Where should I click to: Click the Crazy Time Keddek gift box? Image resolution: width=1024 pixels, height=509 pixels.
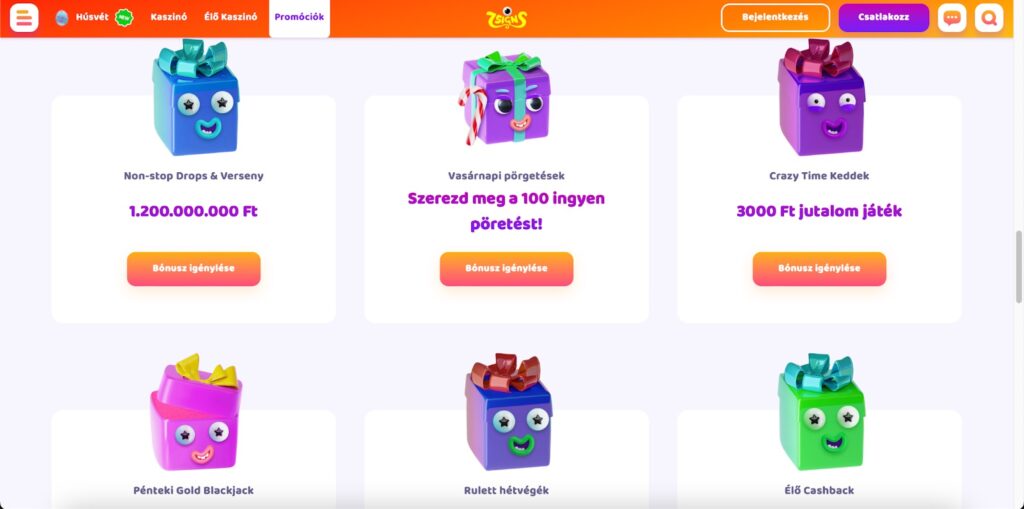pos(821,97)
